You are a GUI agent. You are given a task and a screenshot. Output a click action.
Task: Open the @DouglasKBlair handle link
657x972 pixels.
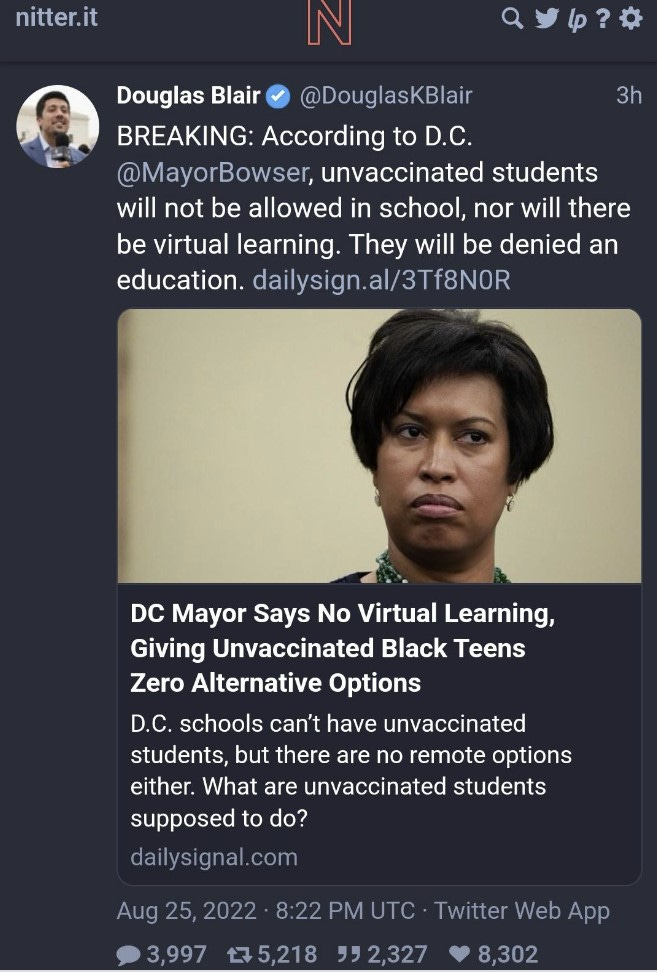coord(386,95)
